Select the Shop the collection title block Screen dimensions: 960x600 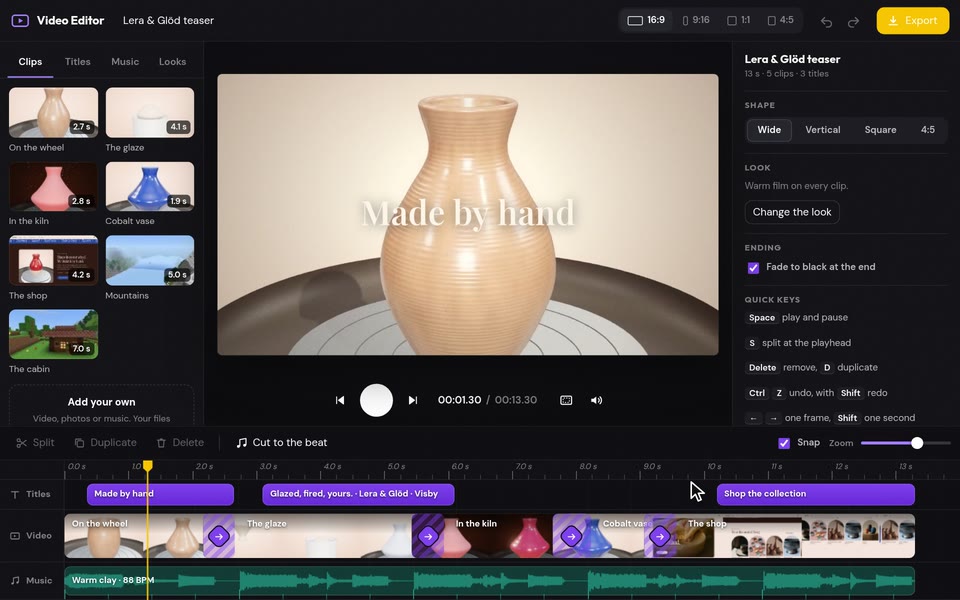click(x=816, y=494)
